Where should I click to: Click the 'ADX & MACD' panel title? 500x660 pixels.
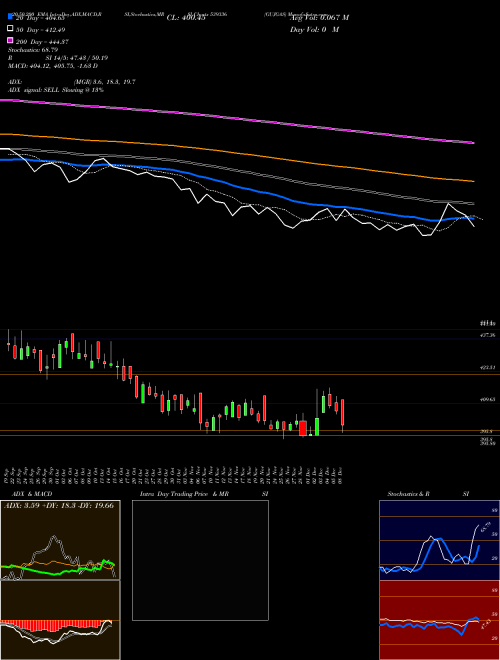pyautogui.click(x=32, y=494)
